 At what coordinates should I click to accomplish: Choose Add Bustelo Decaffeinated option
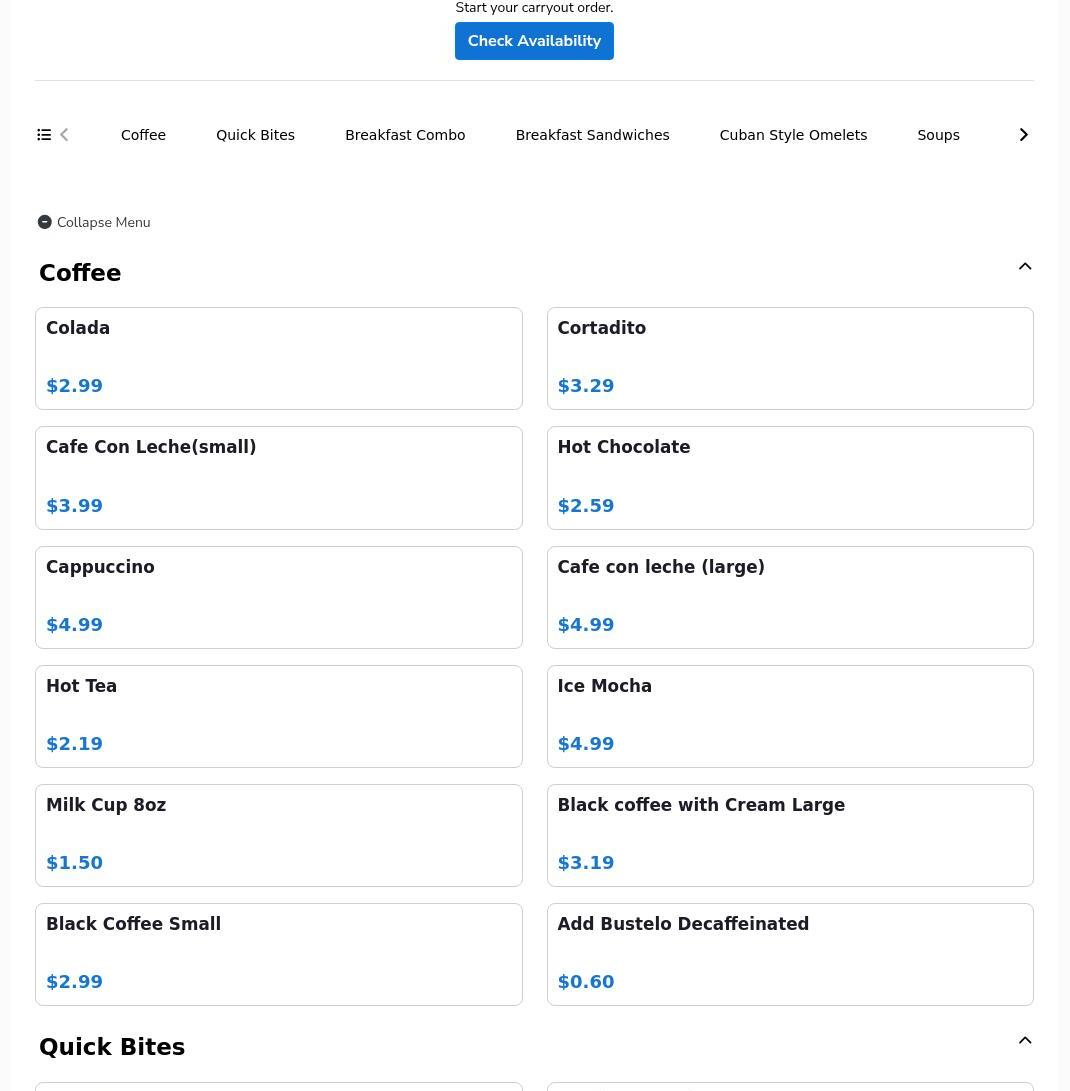(x=789, y=954)
